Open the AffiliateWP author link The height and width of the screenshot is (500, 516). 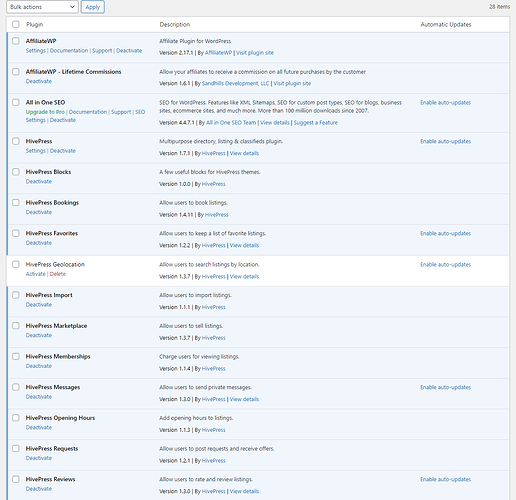click(218, 53)
